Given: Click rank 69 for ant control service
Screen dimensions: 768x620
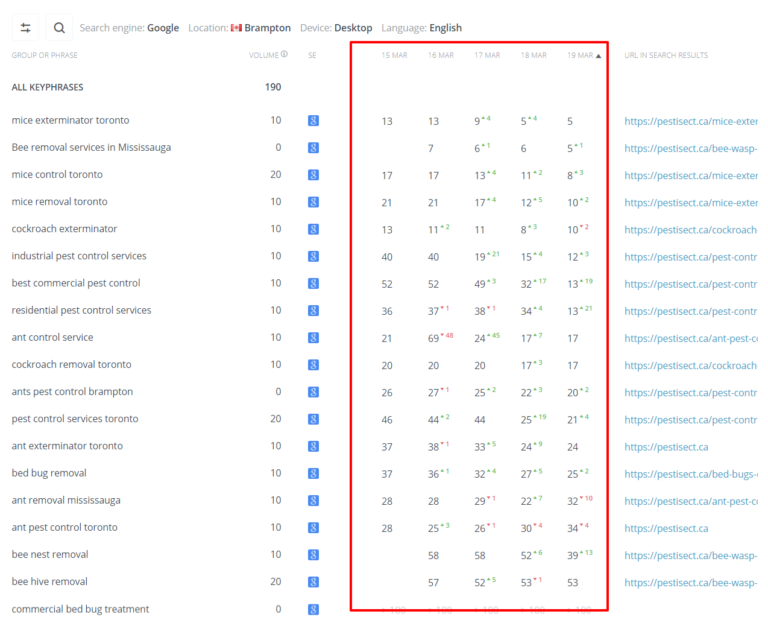Looking at the screenshot, I should [x=433, y=338].
